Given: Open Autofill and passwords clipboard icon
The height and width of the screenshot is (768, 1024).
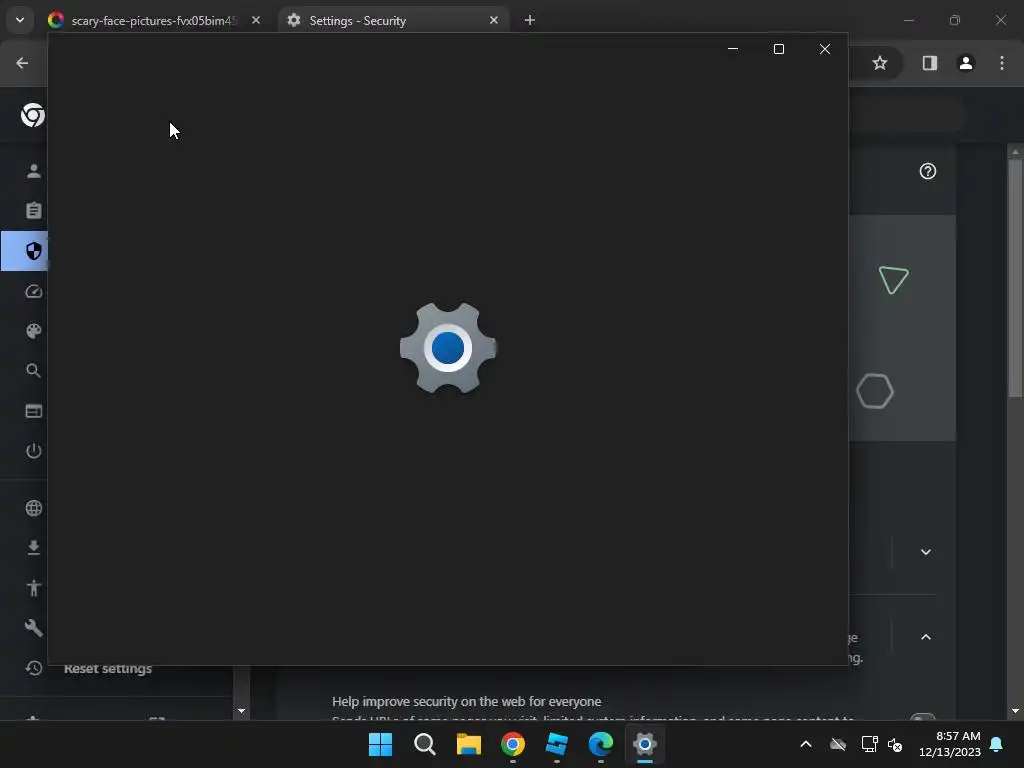Looking at the screenshot, I should coord(34,210).
